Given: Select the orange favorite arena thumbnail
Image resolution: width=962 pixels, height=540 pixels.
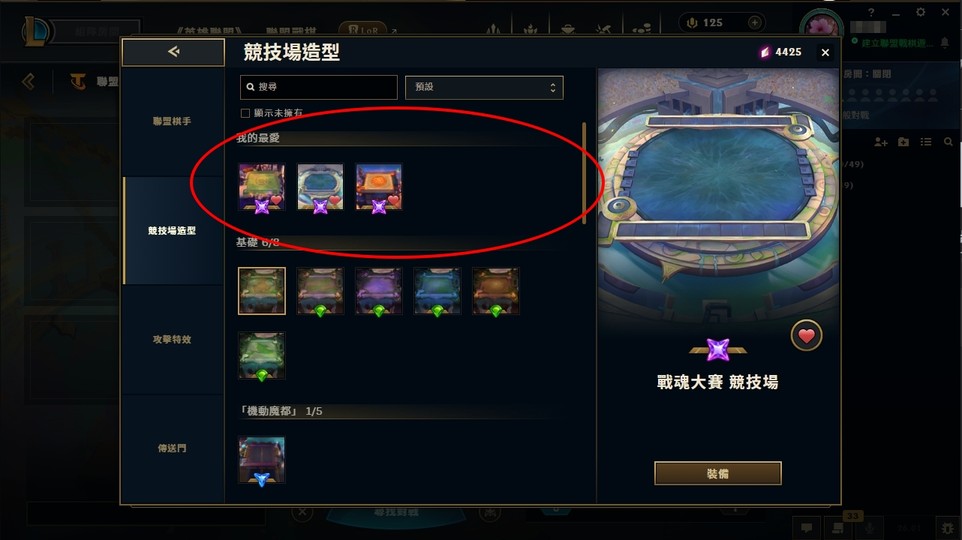Looking at the screenshot, I should [379, 187].
